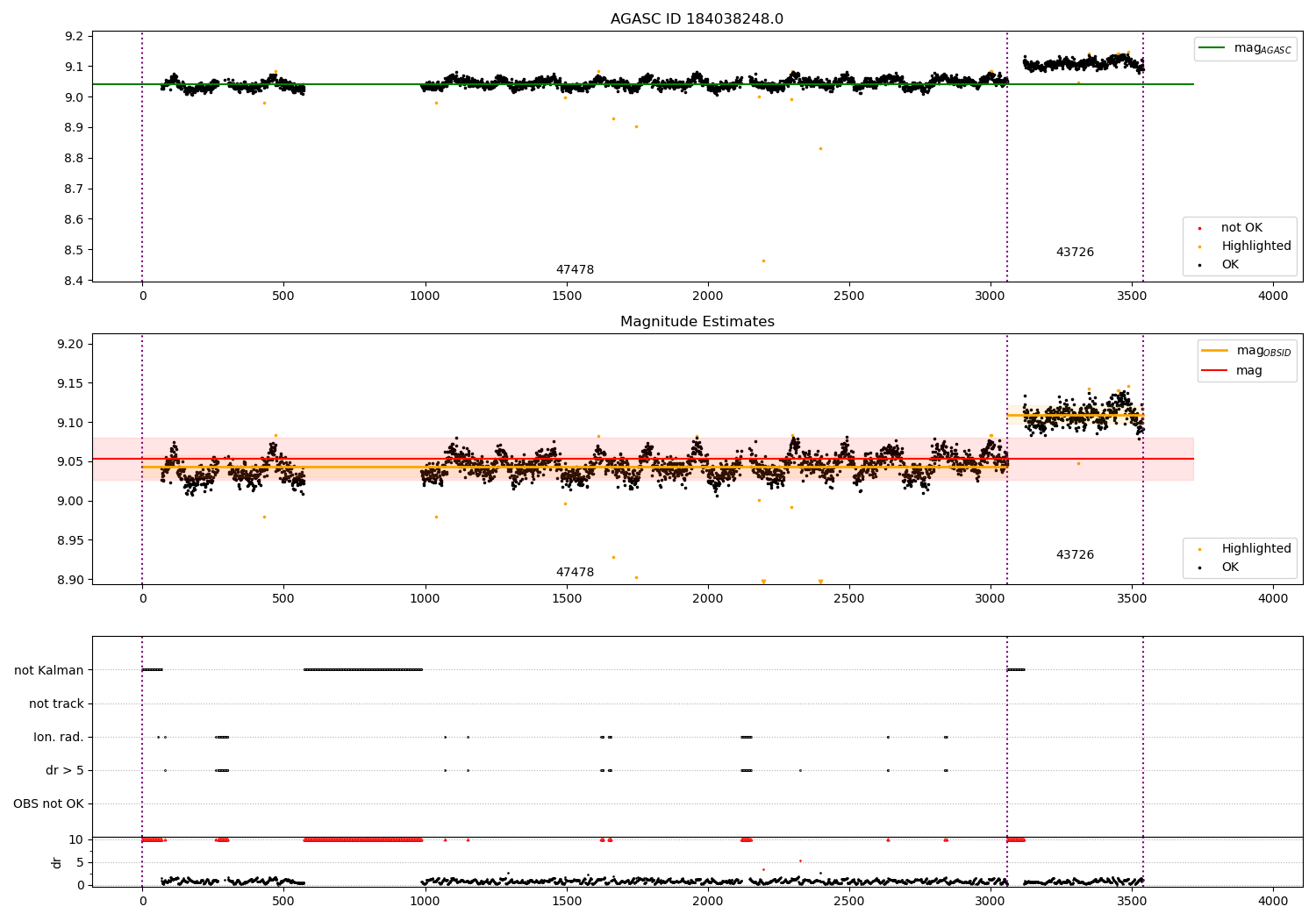Click the highlighted outlier near 8.83 in top plot
The image size is (1316, 921).
pos(820,148)
